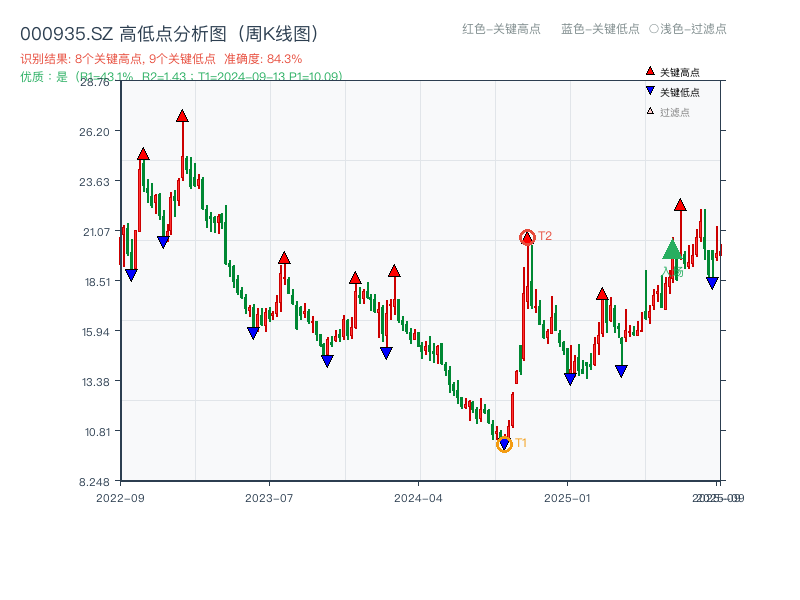800x600 pixels.
Task: Click the orange T1 label text
Action: pyautogui.click(x=521, y=443)
